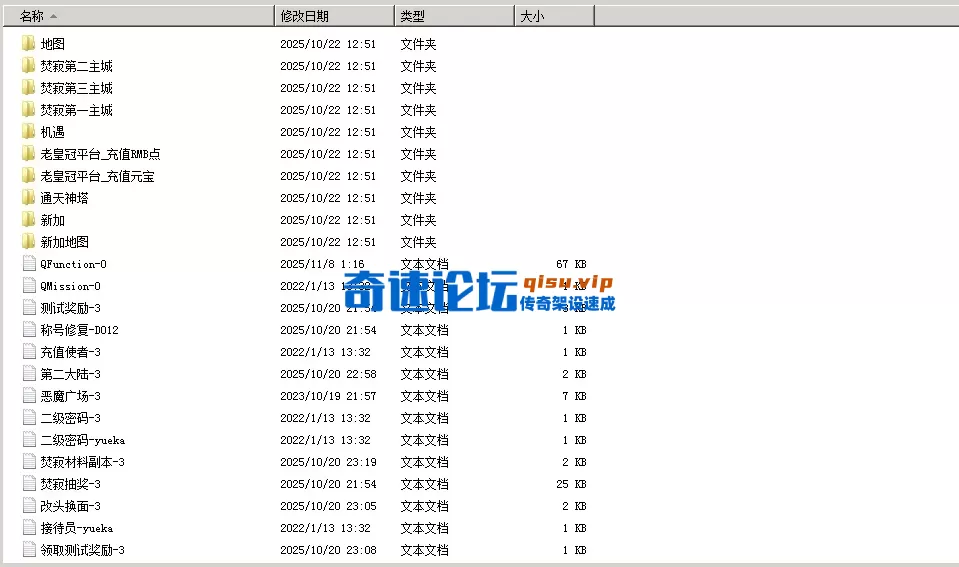Click the date 2025/10/20 23:19
The width and height of the screenshot is (959, 567).
tap(328, 462)
